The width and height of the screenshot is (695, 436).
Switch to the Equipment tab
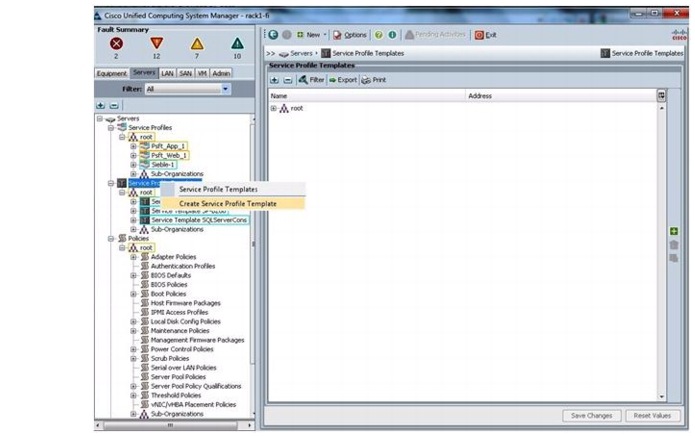tap(112, 73)
